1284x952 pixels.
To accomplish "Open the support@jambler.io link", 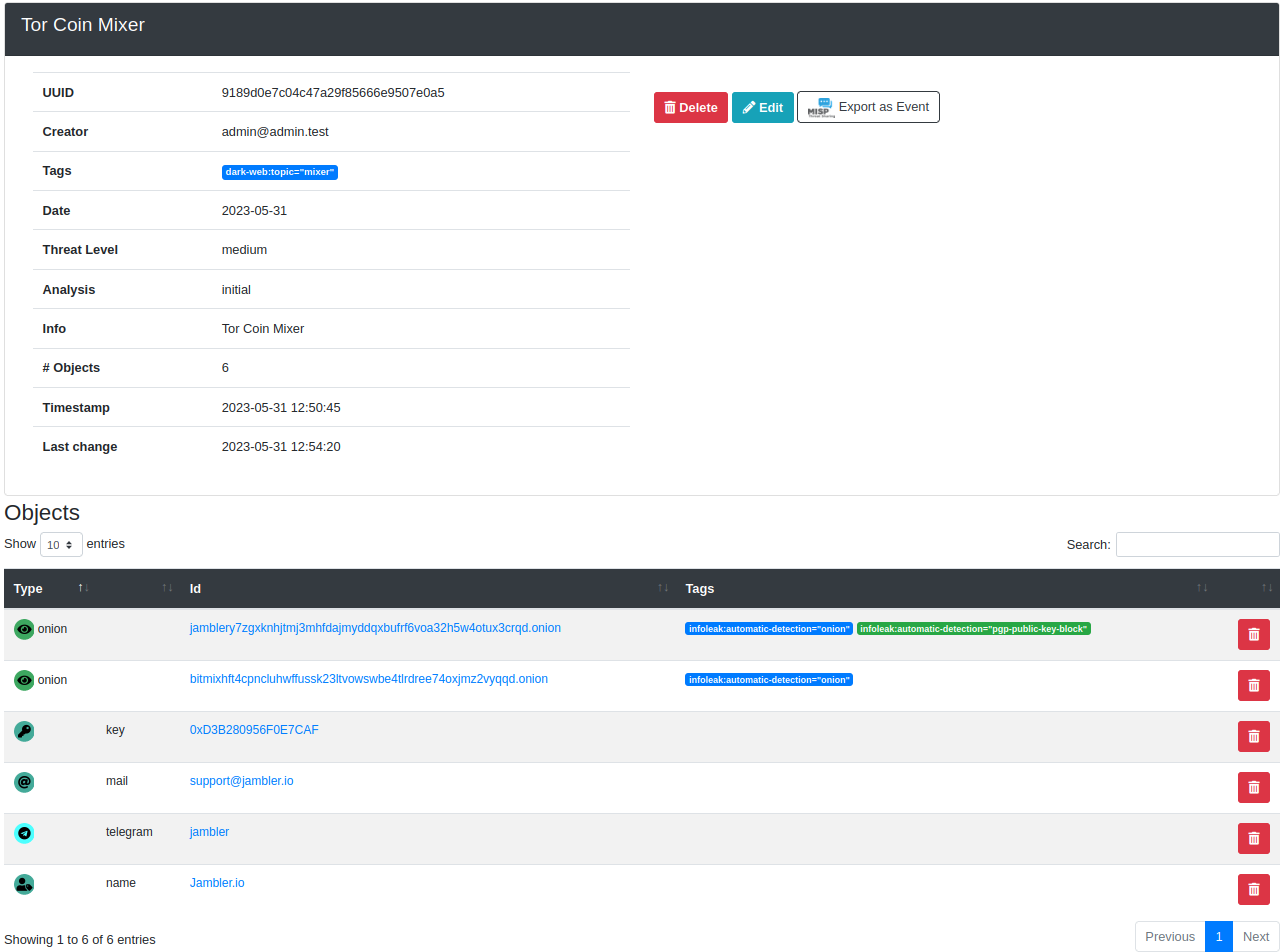I will (241, 781).
